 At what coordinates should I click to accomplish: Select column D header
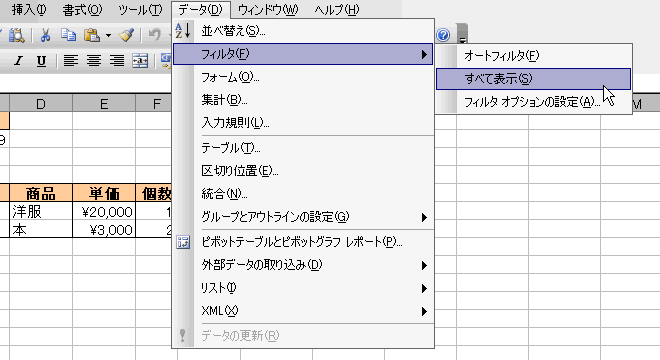(41, 103)
